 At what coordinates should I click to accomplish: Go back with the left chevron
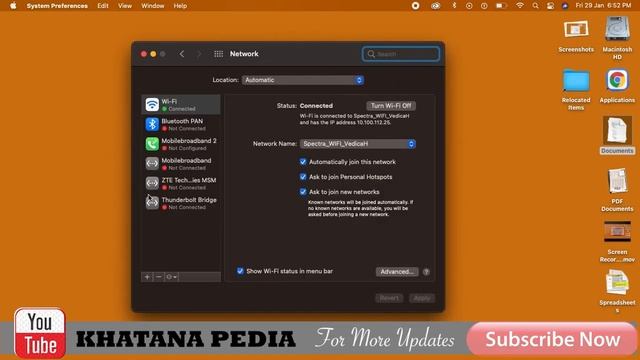[182, 54]
